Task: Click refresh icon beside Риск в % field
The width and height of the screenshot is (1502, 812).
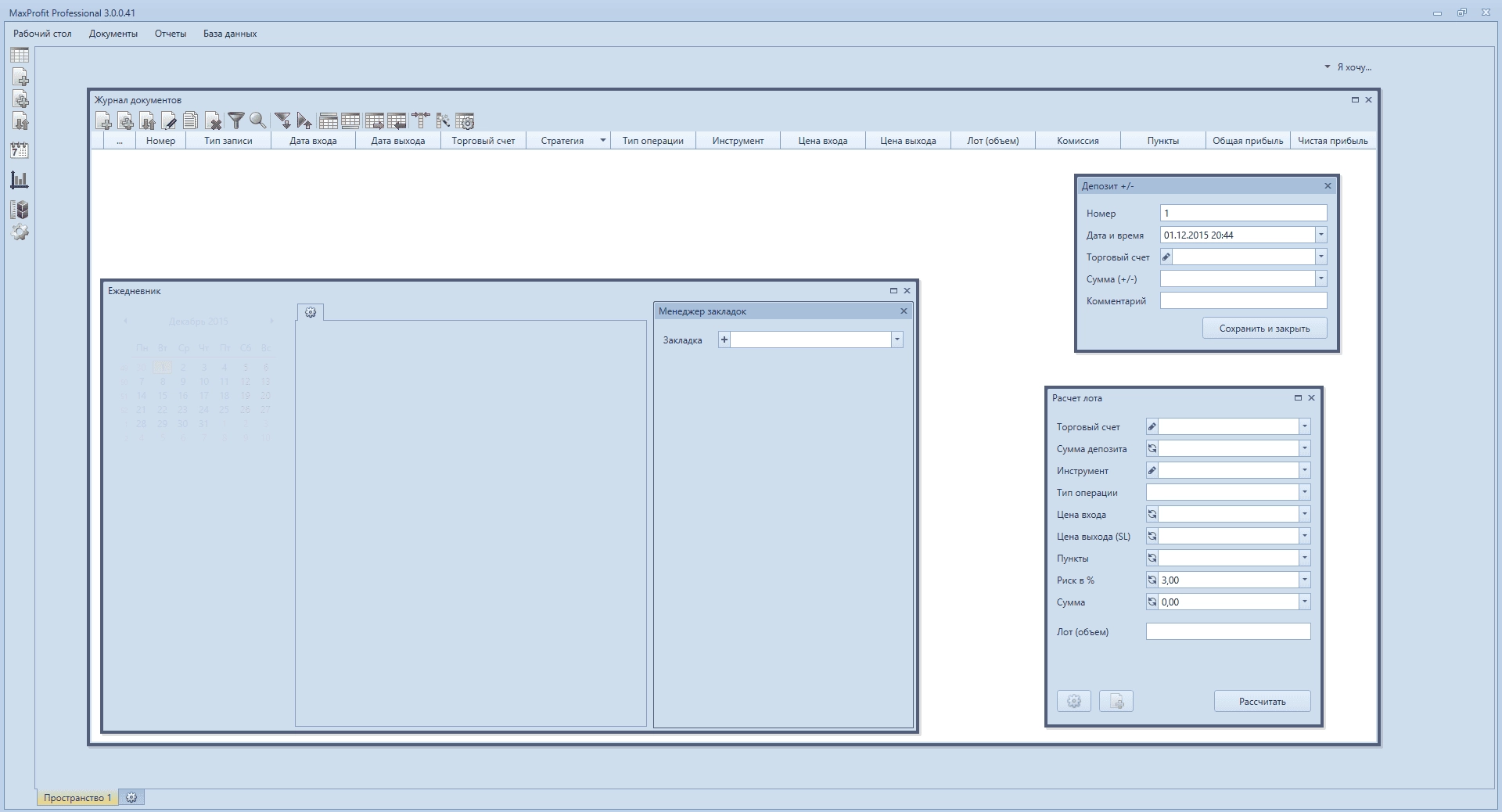Action: click(x=1152, y=580)
